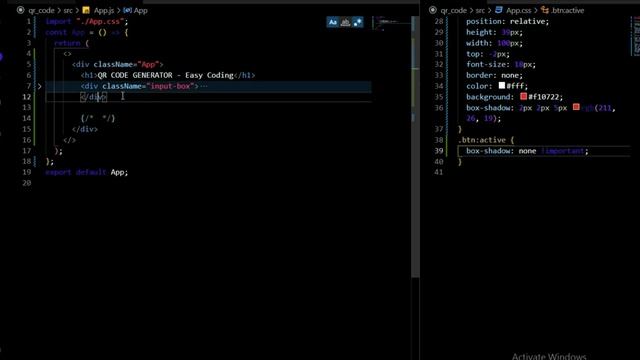640x360 pixels.
Task: Click the '.btn:active {' selector line
Action: click(486, 140)
